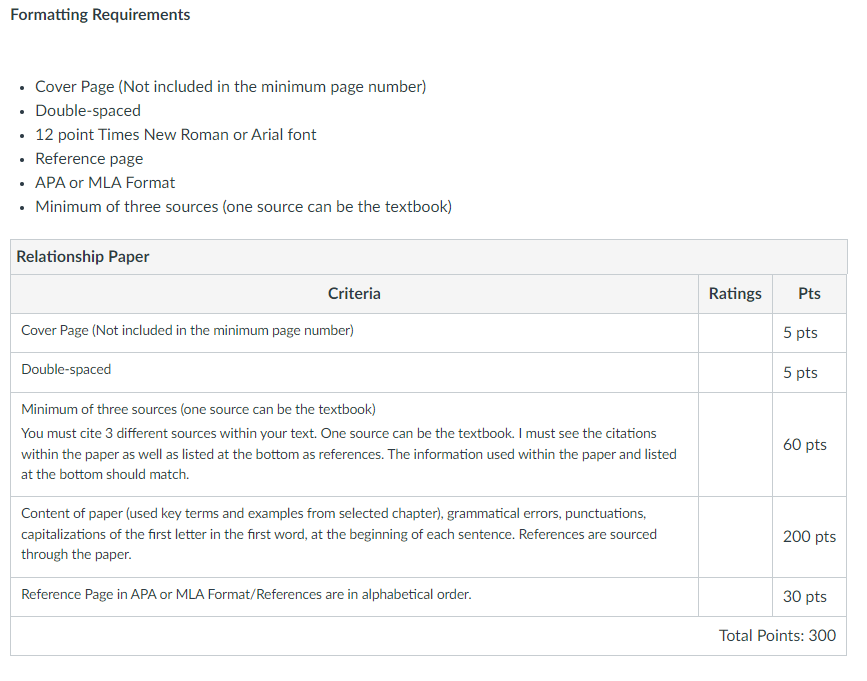Click the 12 point Times New Roman bullet

tap(176, 135)
